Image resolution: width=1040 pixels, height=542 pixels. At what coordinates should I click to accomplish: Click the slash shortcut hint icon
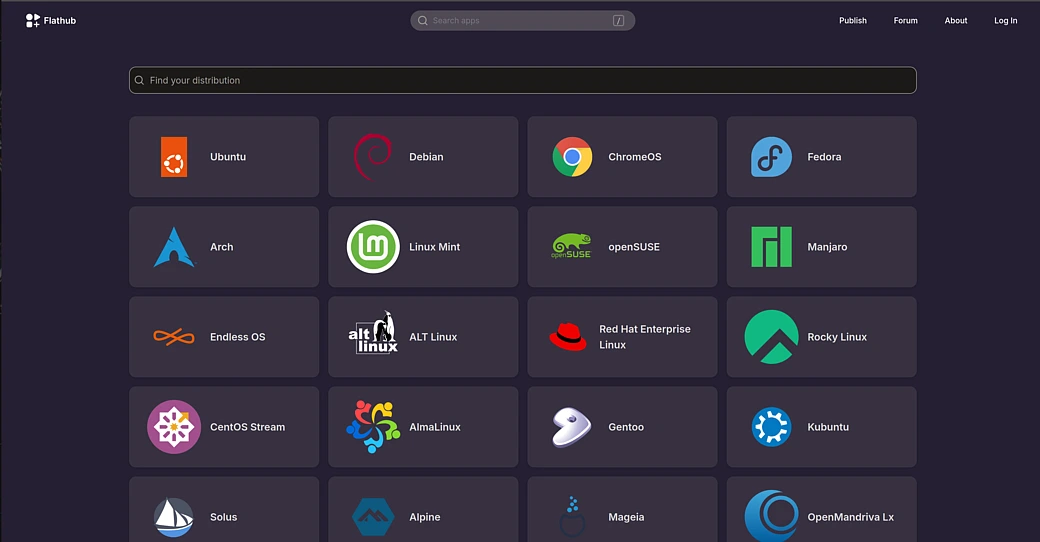[x=618, y=21]
